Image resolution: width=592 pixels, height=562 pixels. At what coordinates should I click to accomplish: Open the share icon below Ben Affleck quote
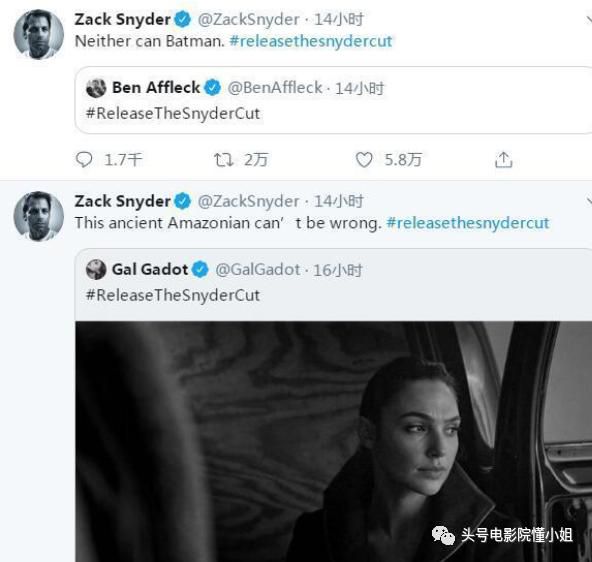point(504,160)
